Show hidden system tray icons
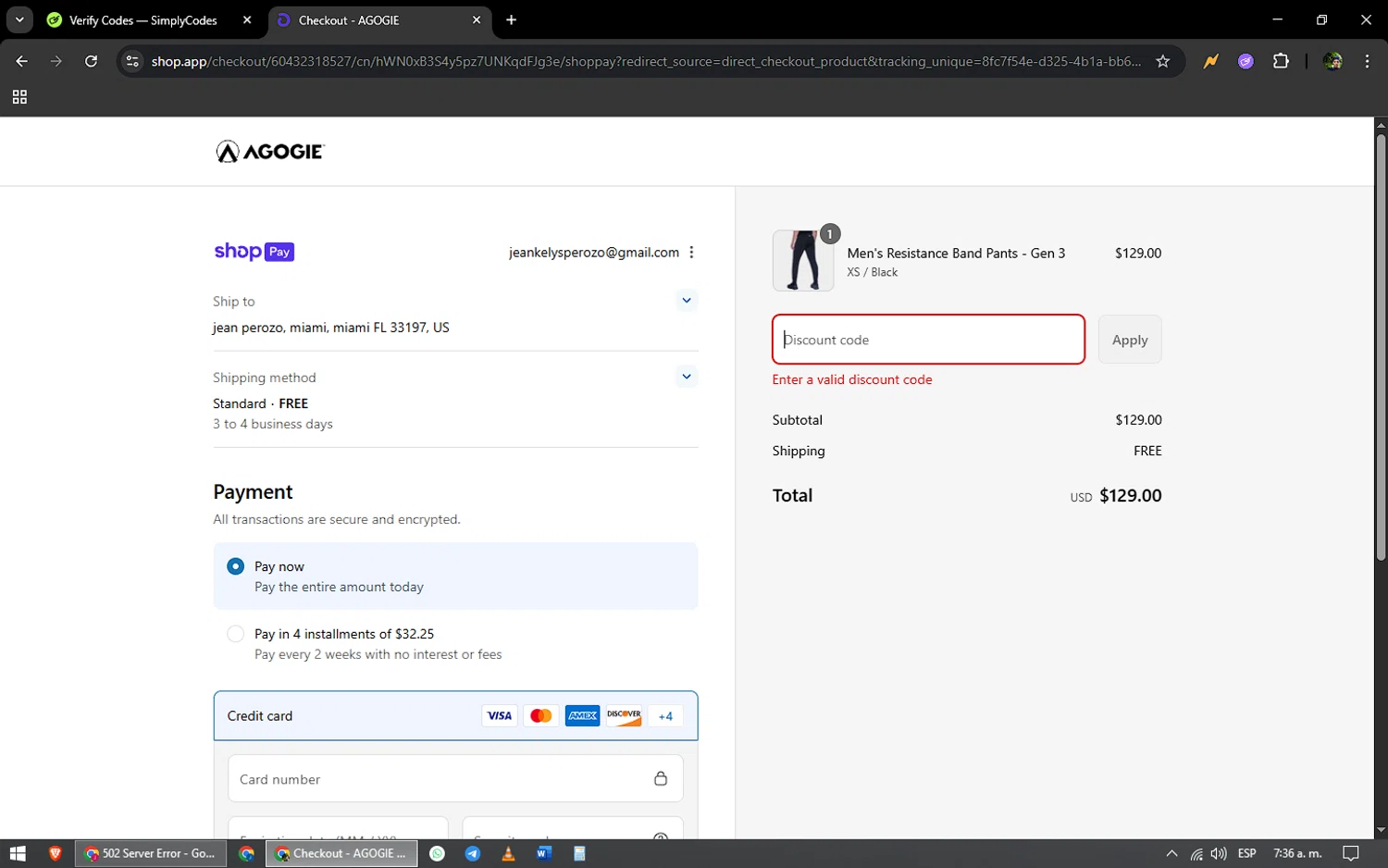The width and height of the screenshot is (1388, 868). coord(1171,853)
